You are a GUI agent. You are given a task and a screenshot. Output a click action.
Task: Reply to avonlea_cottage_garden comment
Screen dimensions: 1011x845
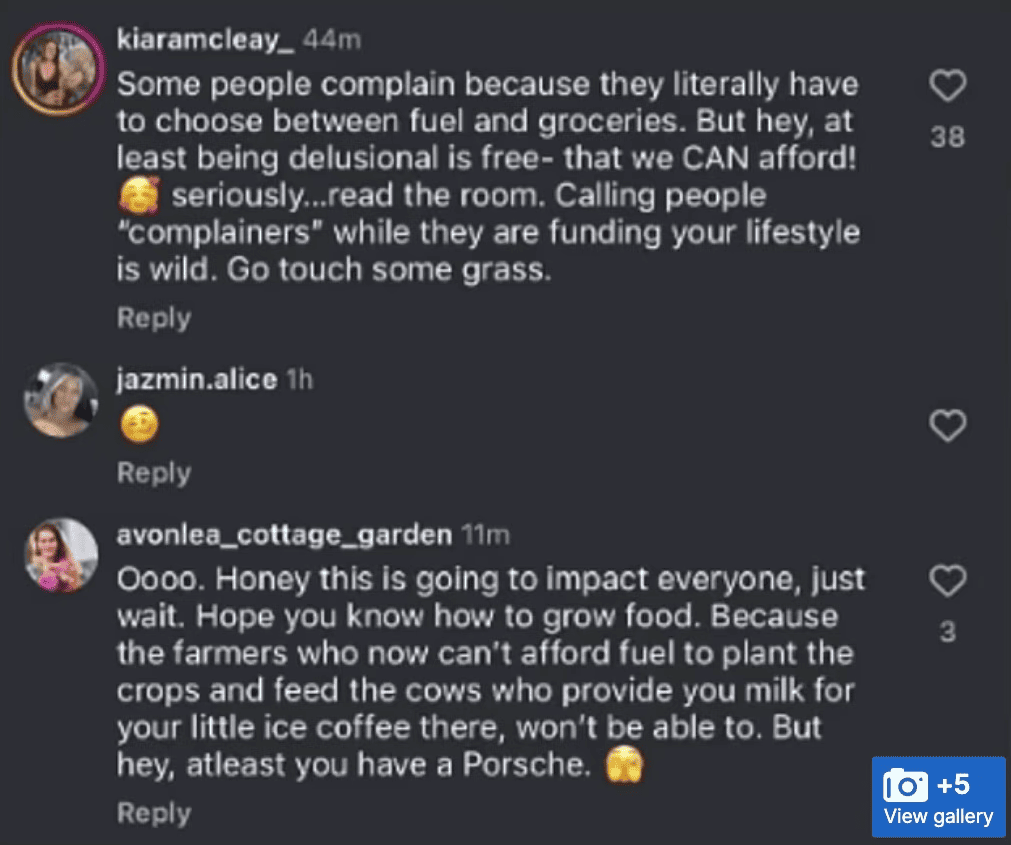tap(153, 812)
